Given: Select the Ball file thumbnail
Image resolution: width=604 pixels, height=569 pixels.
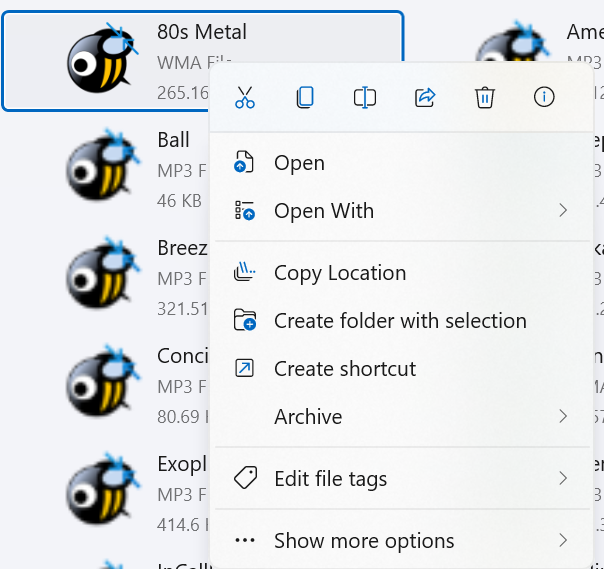Looking at the screenshot, I should point(102,165).
